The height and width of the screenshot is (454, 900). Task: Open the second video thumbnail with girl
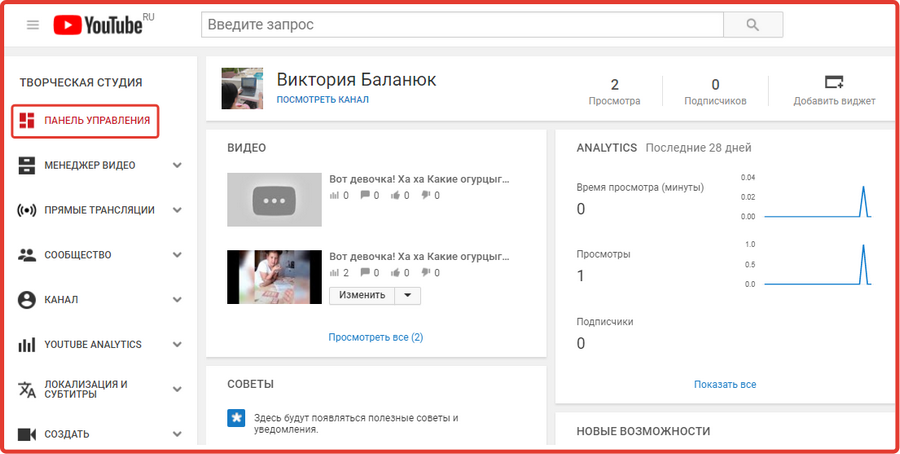pyautogui.click(x=274, y=277)
